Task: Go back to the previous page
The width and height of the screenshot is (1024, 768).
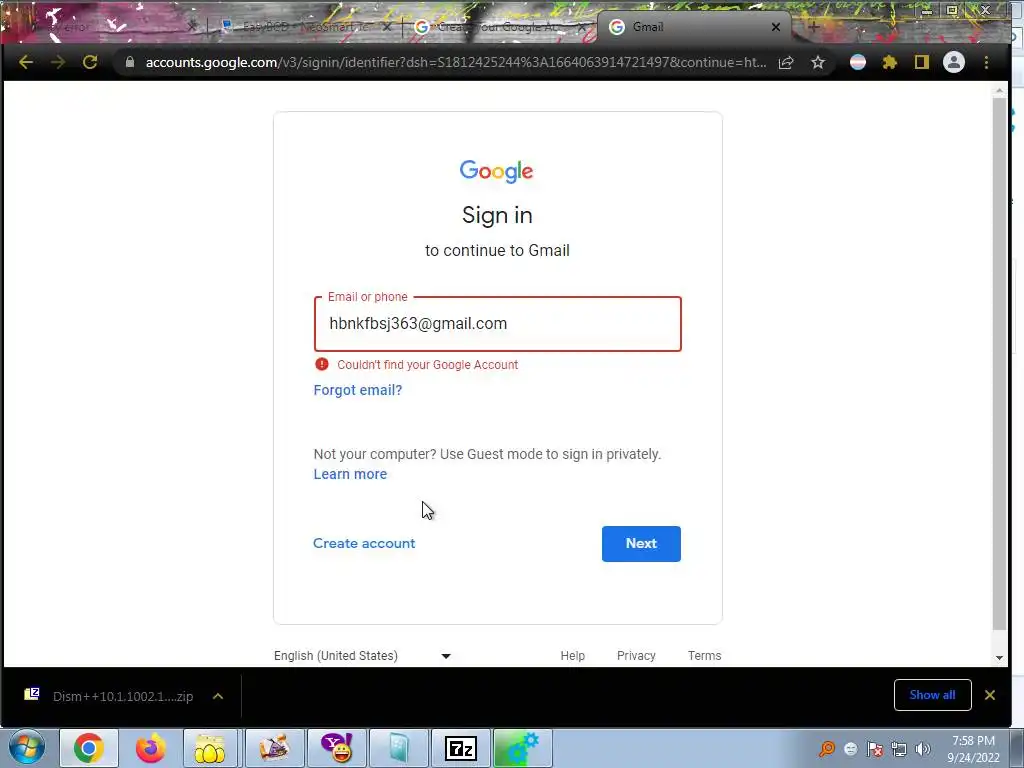Action: [x=26, y=62]
